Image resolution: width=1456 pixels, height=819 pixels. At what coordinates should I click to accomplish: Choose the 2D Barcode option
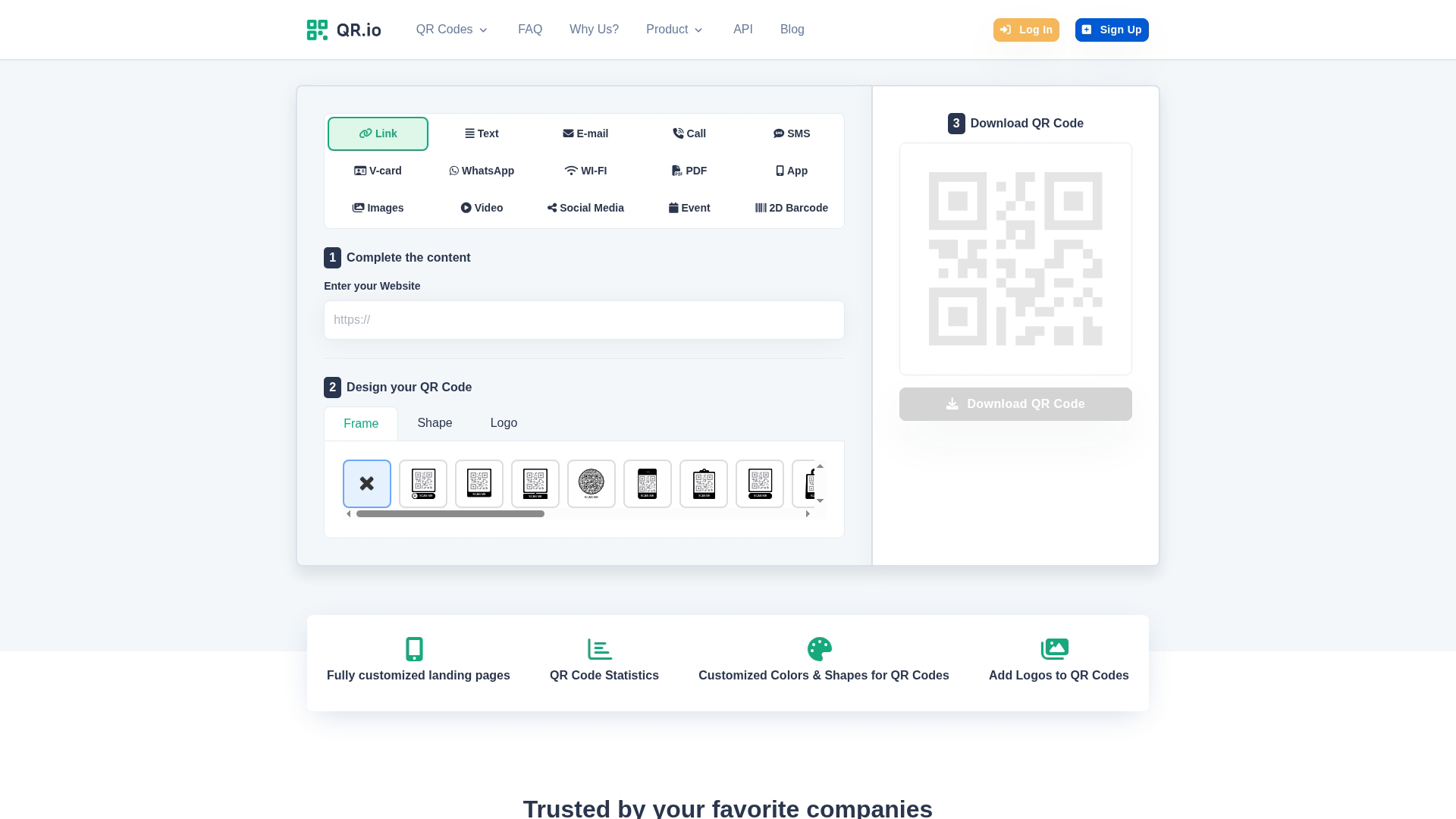791,208
